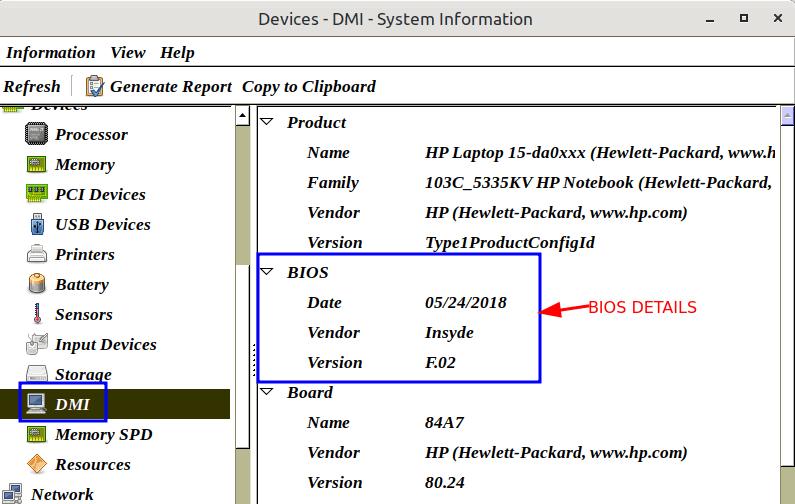Click the Processor chip icon
This screenshot has height=504, width=795.
coord(37,134)
